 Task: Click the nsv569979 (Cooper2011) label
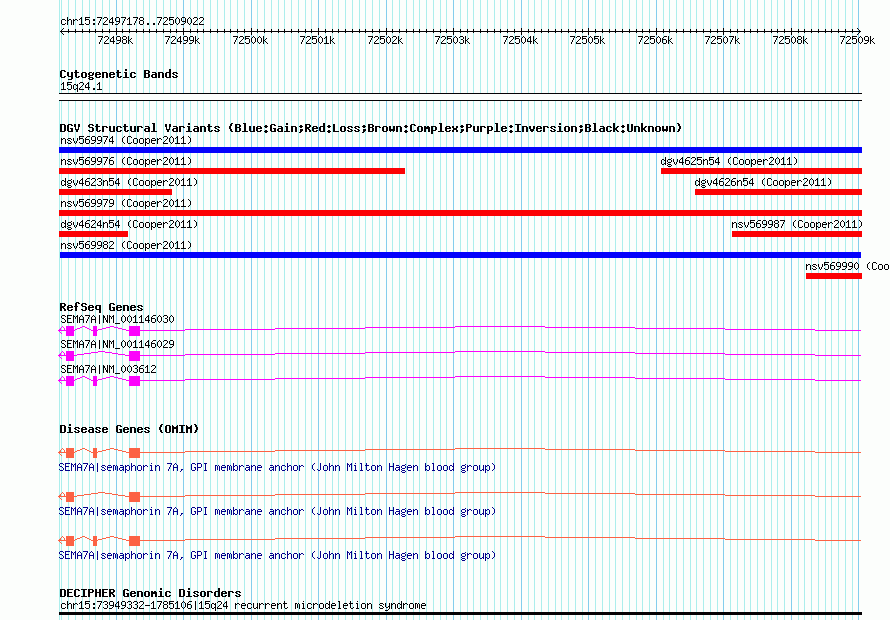(x=126, y=203)
